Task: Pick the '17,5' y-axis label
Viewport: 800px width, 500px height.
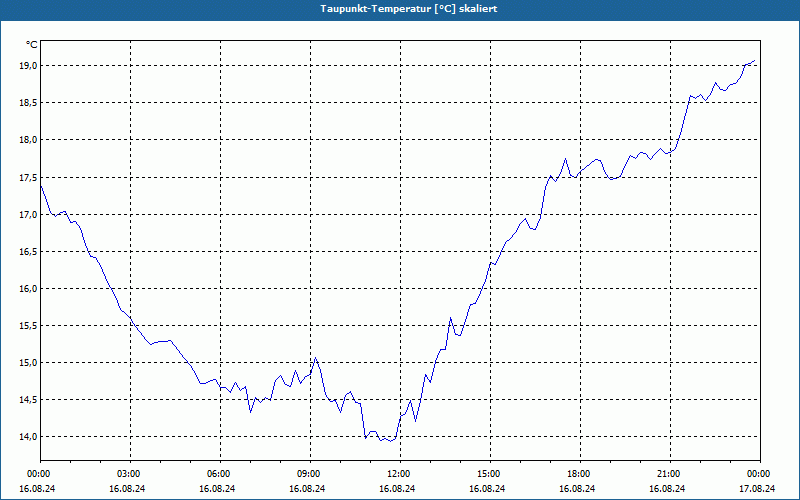Action: pos(27,178)
